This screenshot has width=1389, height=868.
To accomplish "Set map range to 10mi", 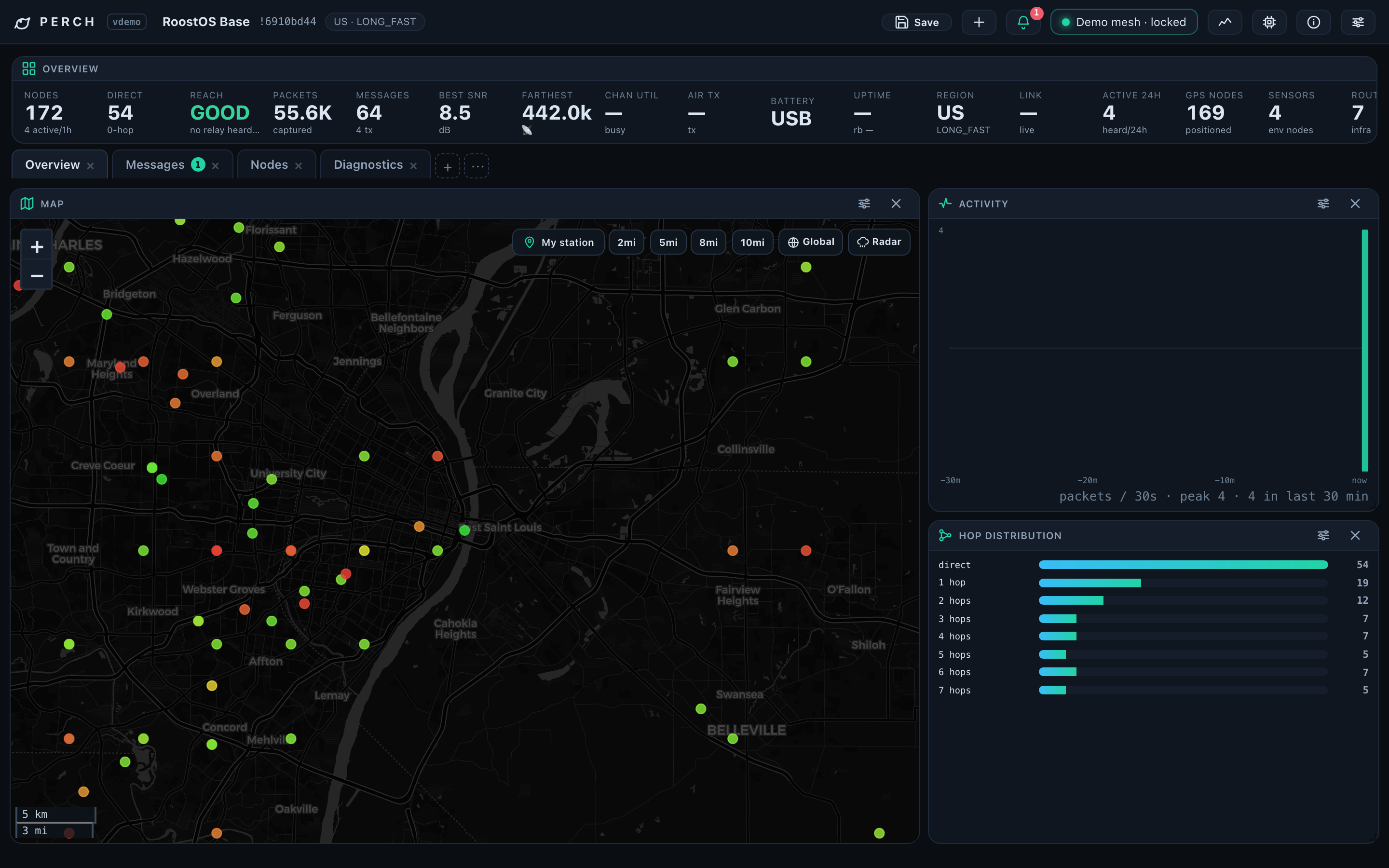I will (x=752, y=242).
